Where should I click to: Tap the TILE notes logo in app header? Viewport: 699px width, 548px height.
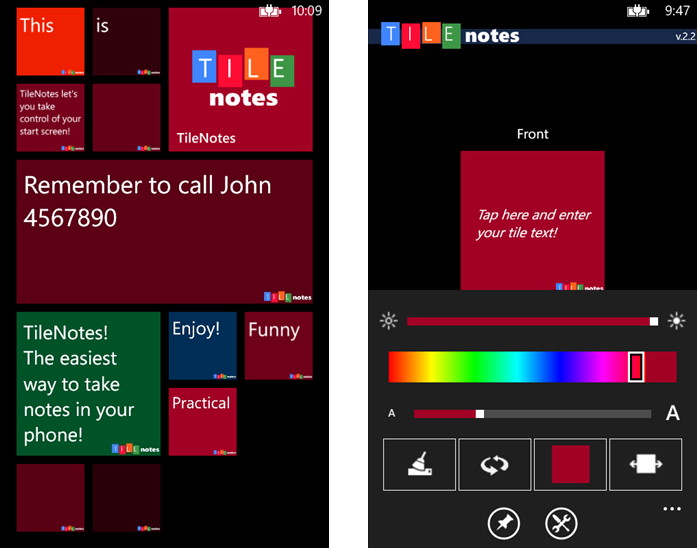[450, 35]
